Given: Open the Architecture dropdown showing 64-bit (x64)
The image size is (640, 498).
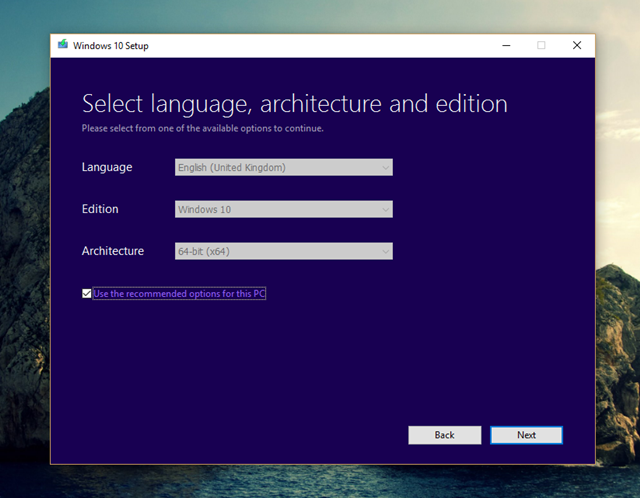Looking at the screenshot, I should (x=283, y=251).
